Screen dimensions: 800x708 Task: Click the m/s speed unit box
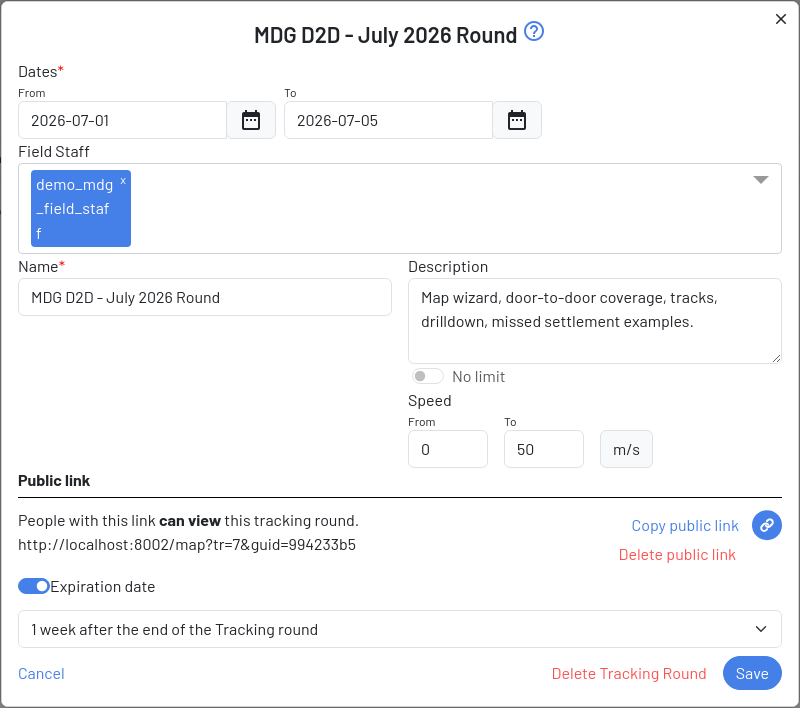[x=627, y=449]
